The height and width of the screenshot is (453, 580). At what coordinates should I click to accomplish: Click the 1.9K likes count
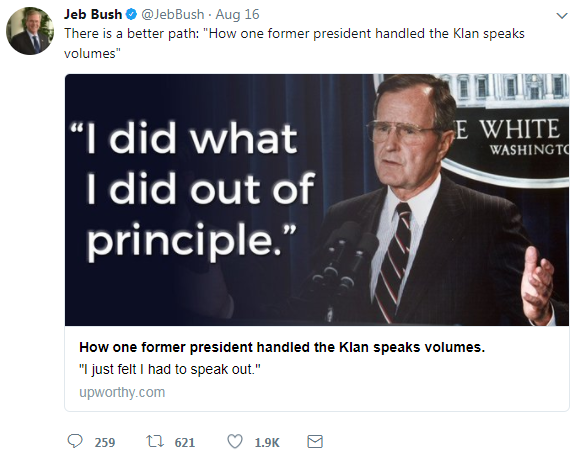tap(267, 442)
